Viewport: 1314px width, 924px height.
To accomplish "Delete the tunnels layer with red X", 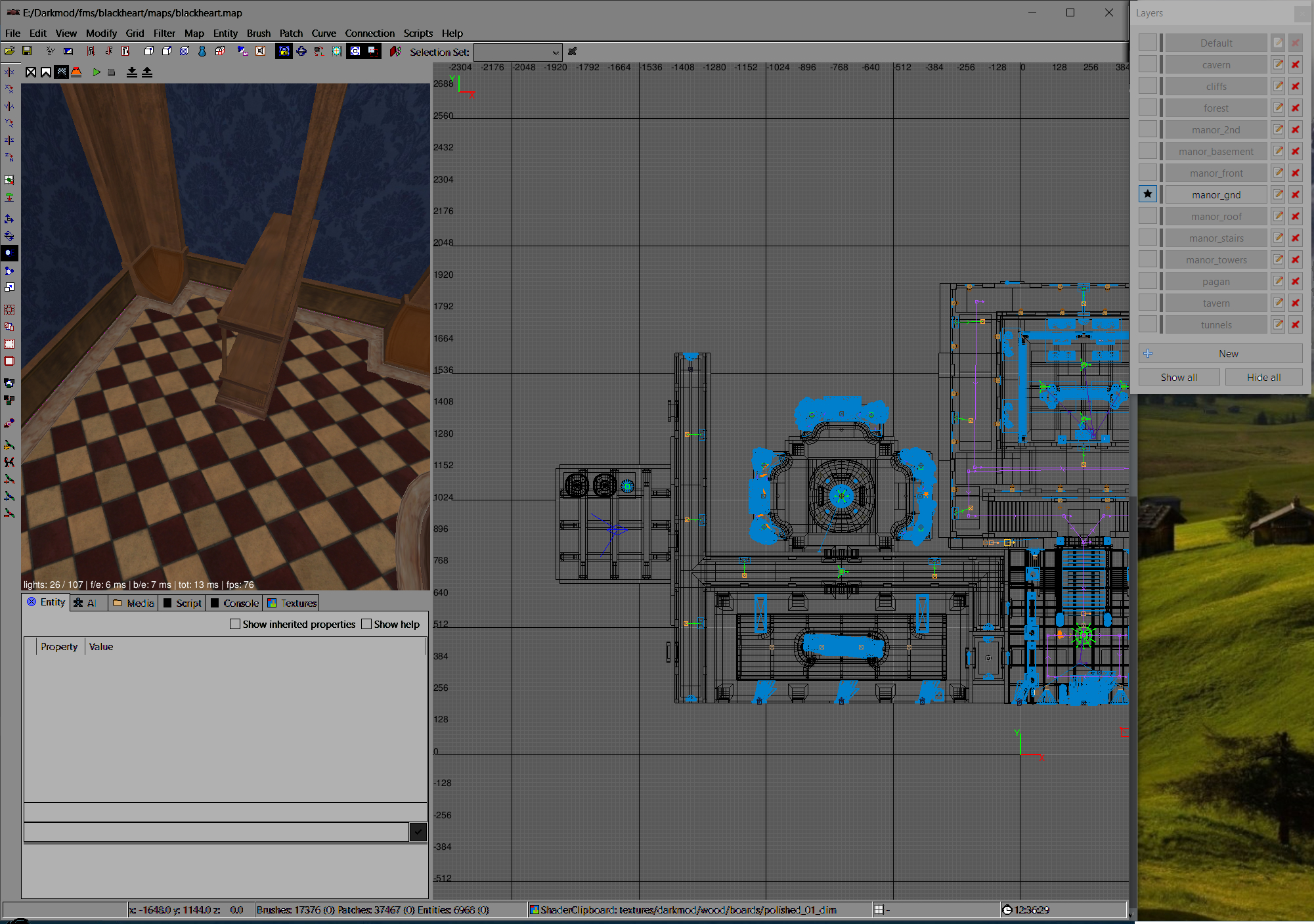I will pyautogui.click(x=1295, y=324).
